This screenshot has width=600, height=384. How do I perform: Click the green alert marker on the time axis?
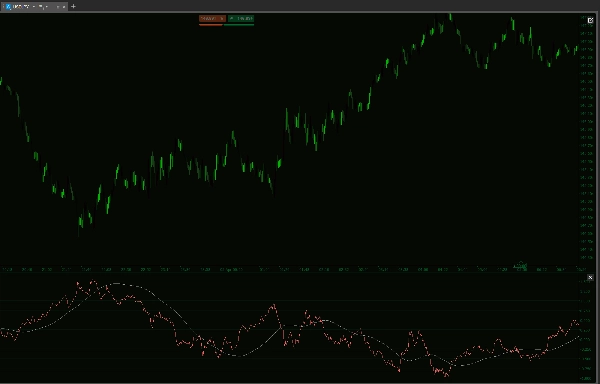[520, 265]
